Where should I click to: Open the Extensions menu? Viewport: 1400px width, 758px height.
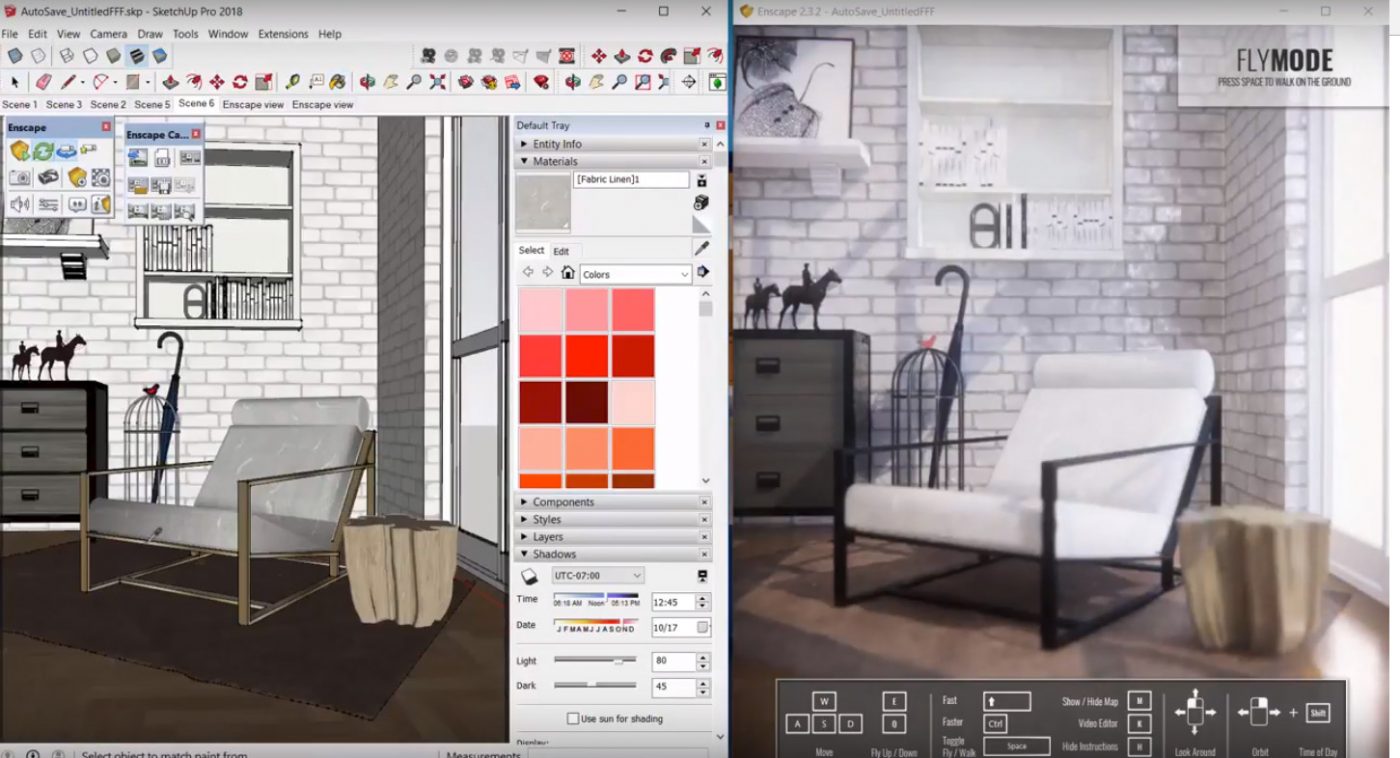pyautogui.click(x=283, y=34)
